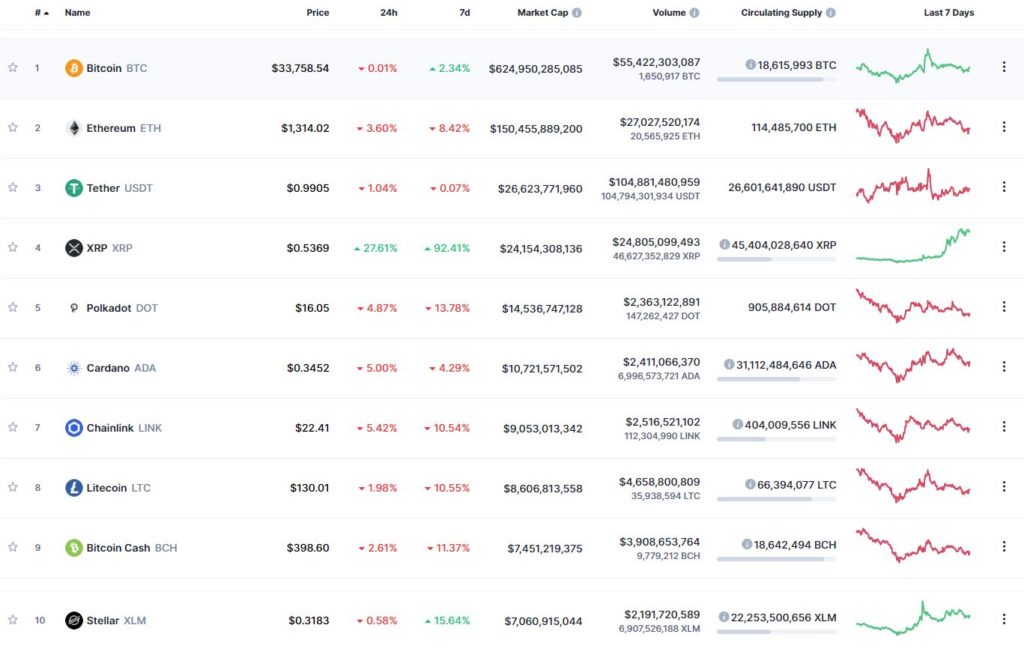Sort the table by Name column
Screen dimensions: 1024x649
(77, 12)
